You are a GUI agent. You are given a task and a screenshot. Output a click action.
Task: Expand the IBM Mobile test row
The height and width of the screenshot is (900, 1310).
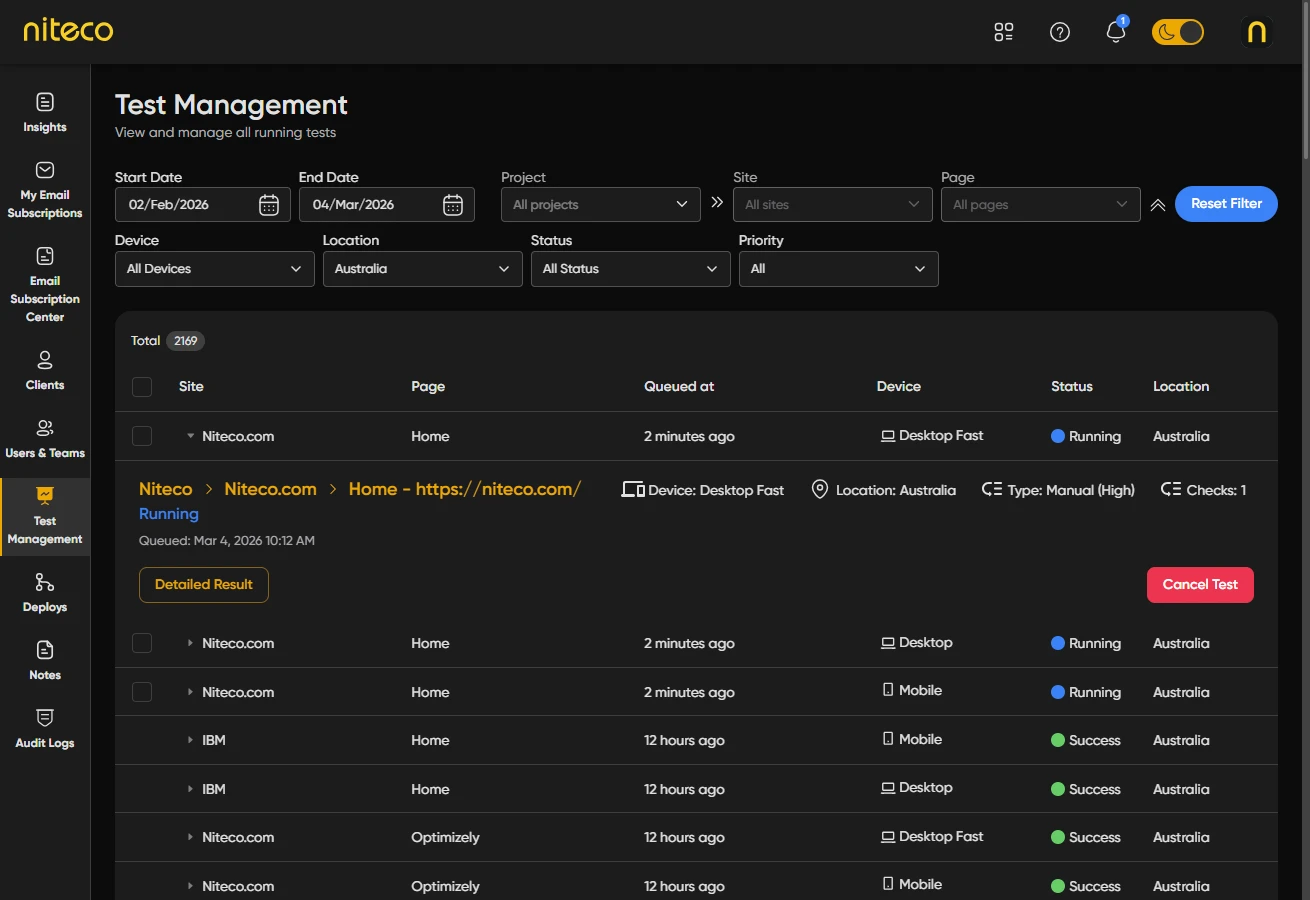pyautogui.click(x=190, y=740)
